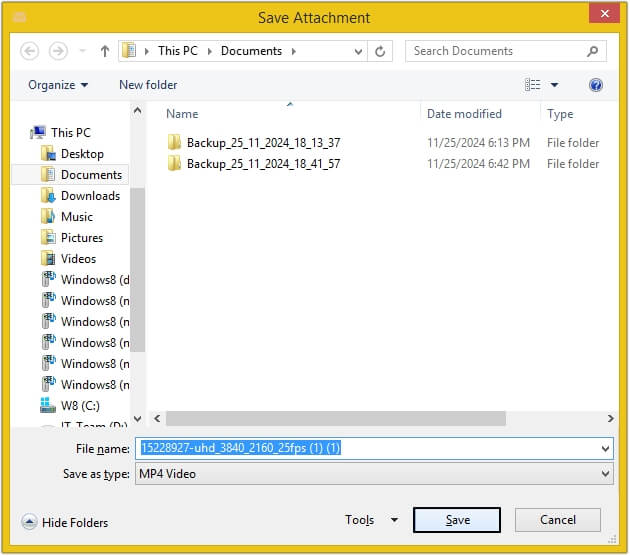The width and height of the screenshot is (630, 556).
Task: Cancel the Save Attachment dialog
Action: point(558,520)
